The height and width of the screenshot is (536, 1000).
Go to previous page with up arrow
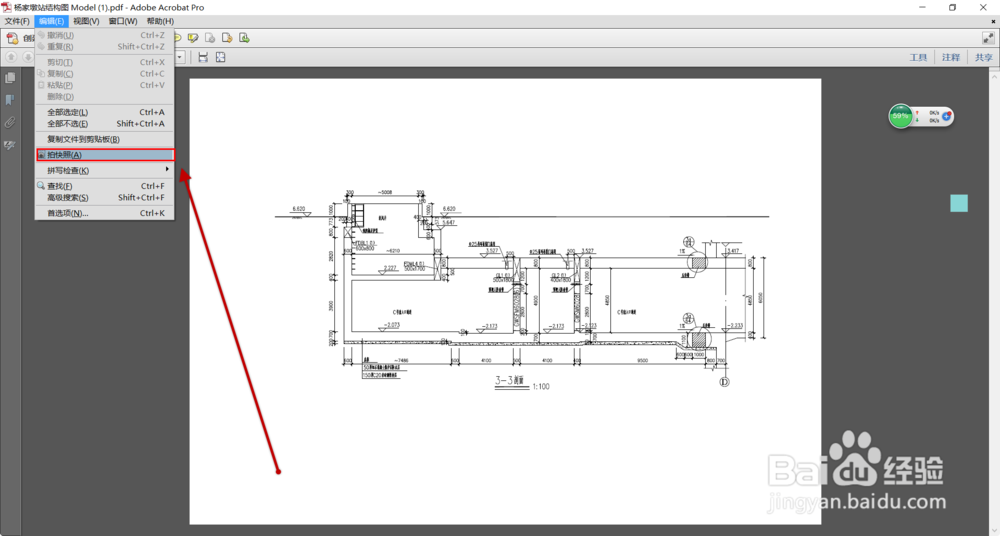pos(11,57)
